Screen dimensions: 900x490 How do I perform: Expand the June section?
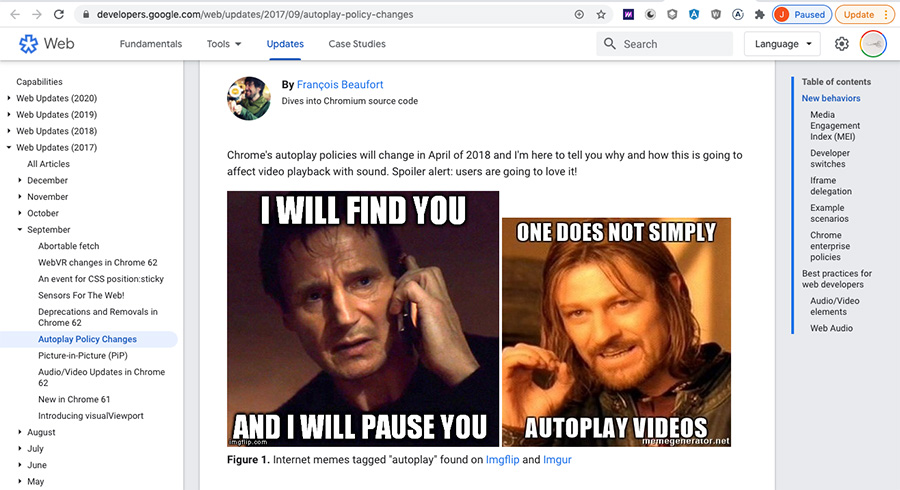(x=20, y=465)
